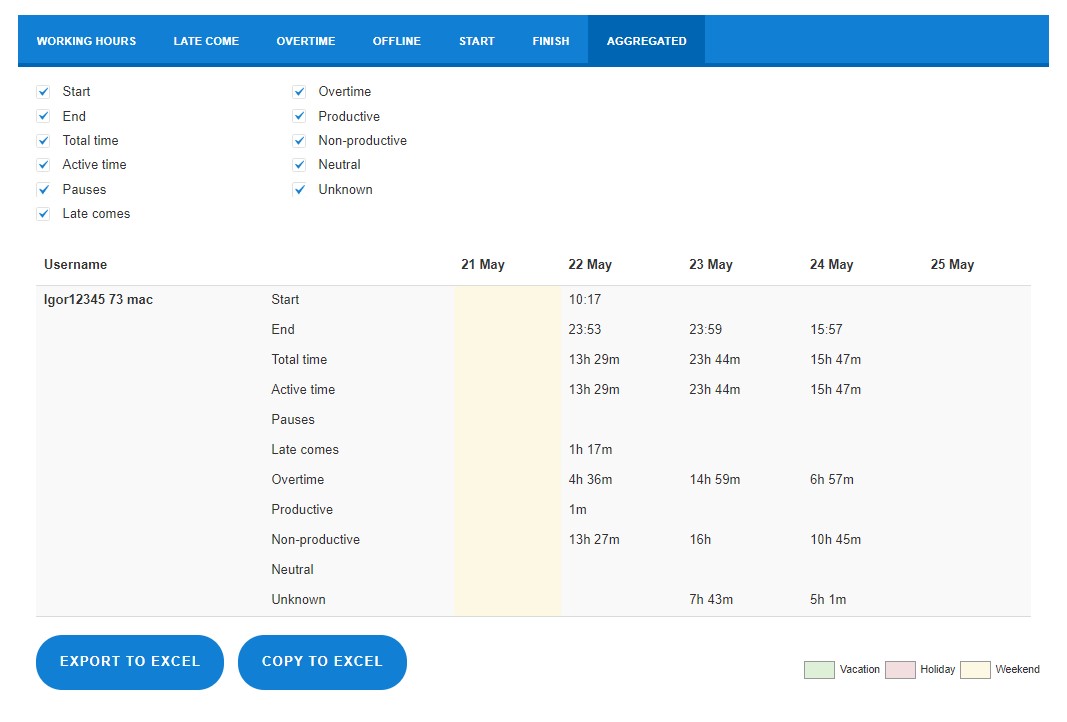Screen dimensions: 1067x722
Task: Click the Copy to Excel button
Action: tap(323, 662)
